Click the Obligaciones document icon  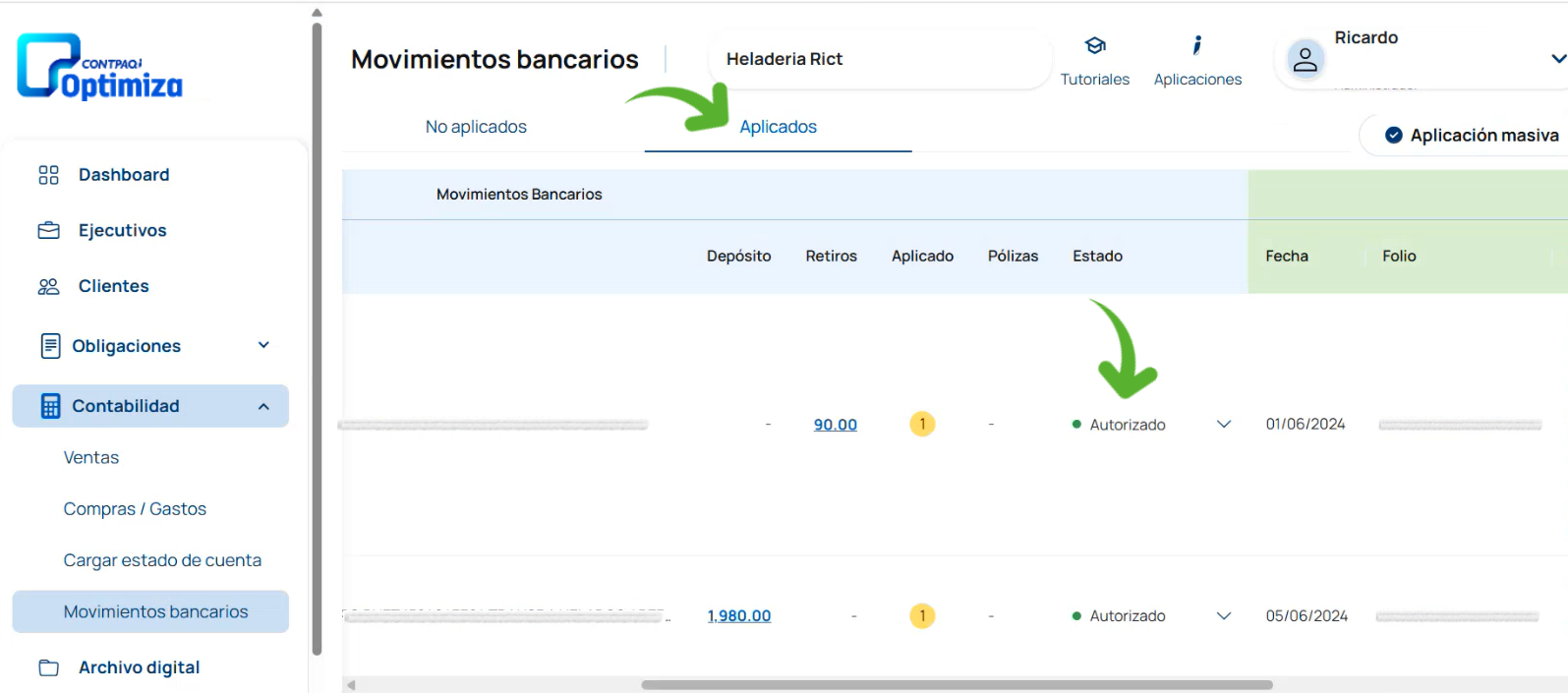tap(50, 346)
